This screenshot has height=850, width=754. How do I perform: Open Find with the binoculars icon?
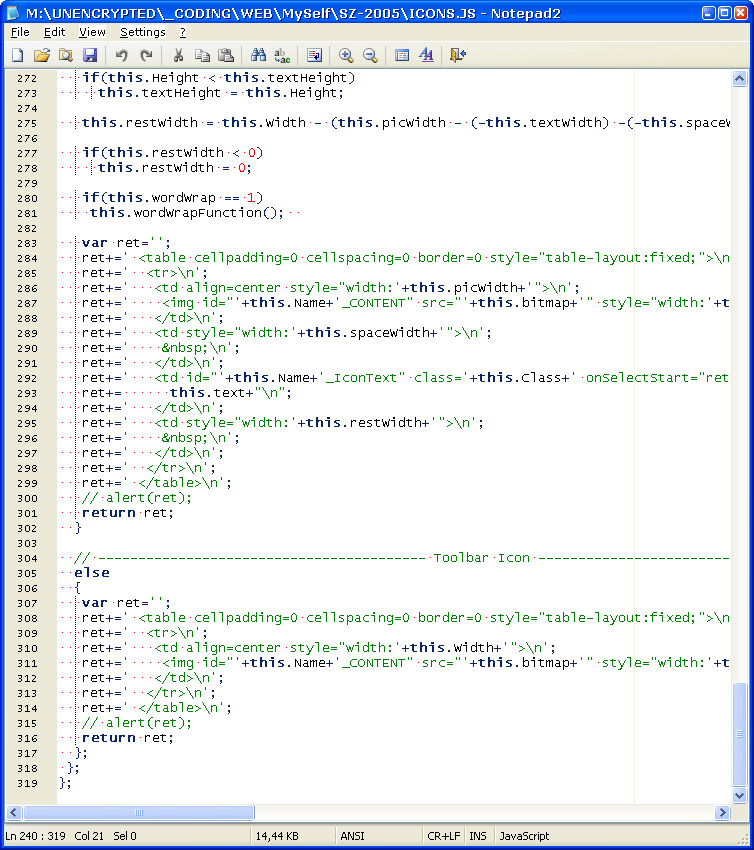click(258, 55)
